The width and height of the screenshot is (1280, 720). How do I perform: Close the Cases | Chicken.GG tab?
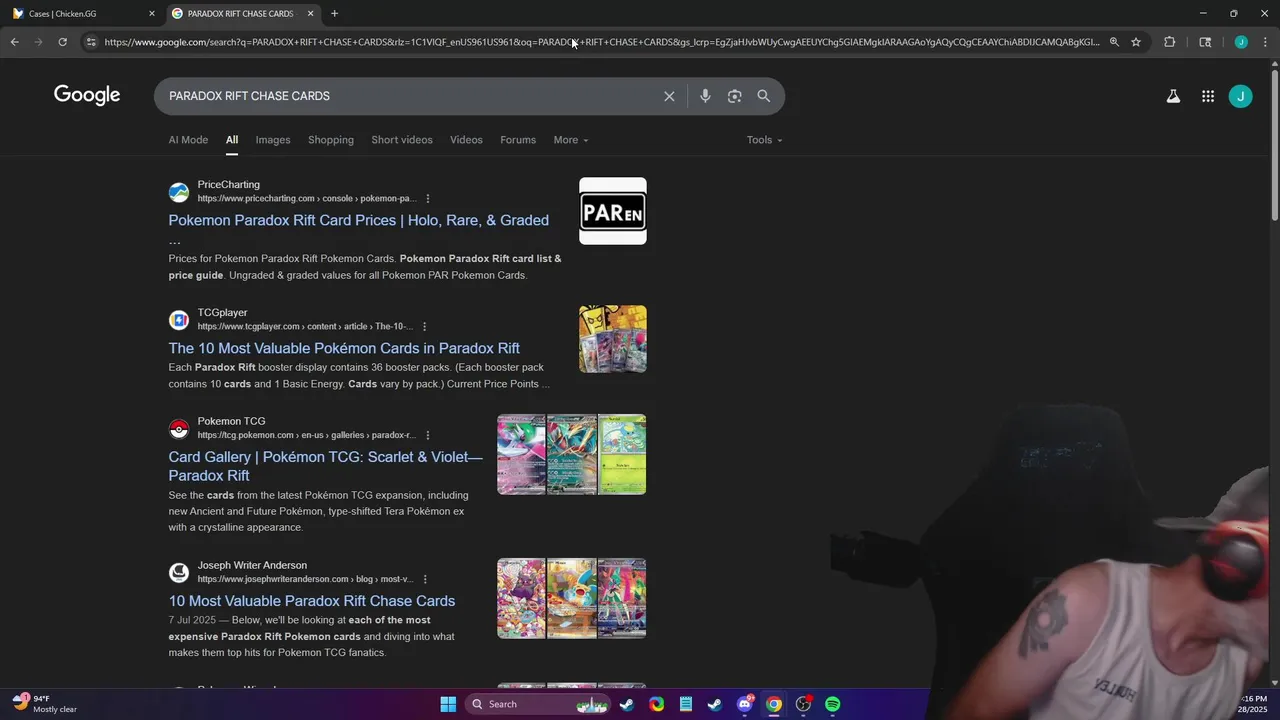pos(152,13)
